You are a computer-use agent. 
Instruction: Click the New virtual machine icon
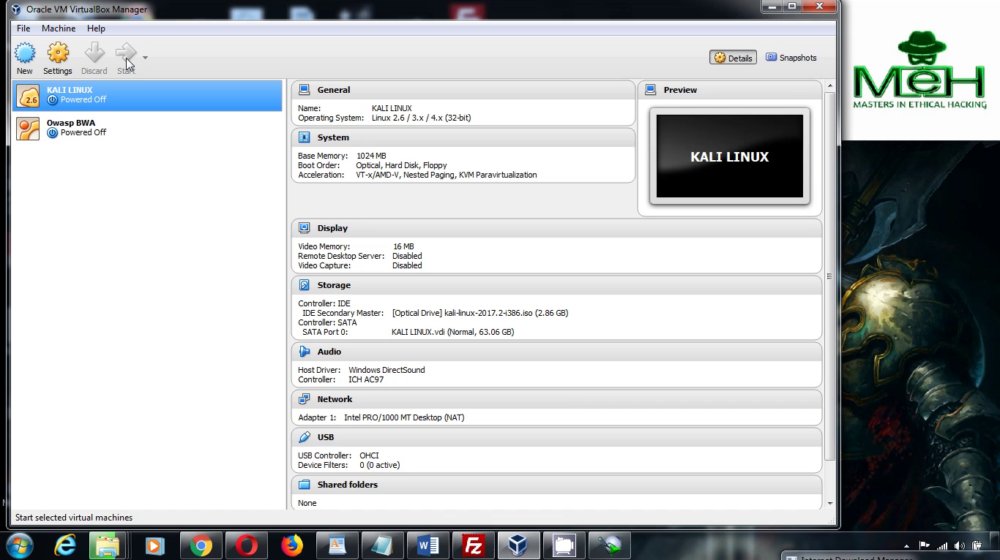coord(25,54)
